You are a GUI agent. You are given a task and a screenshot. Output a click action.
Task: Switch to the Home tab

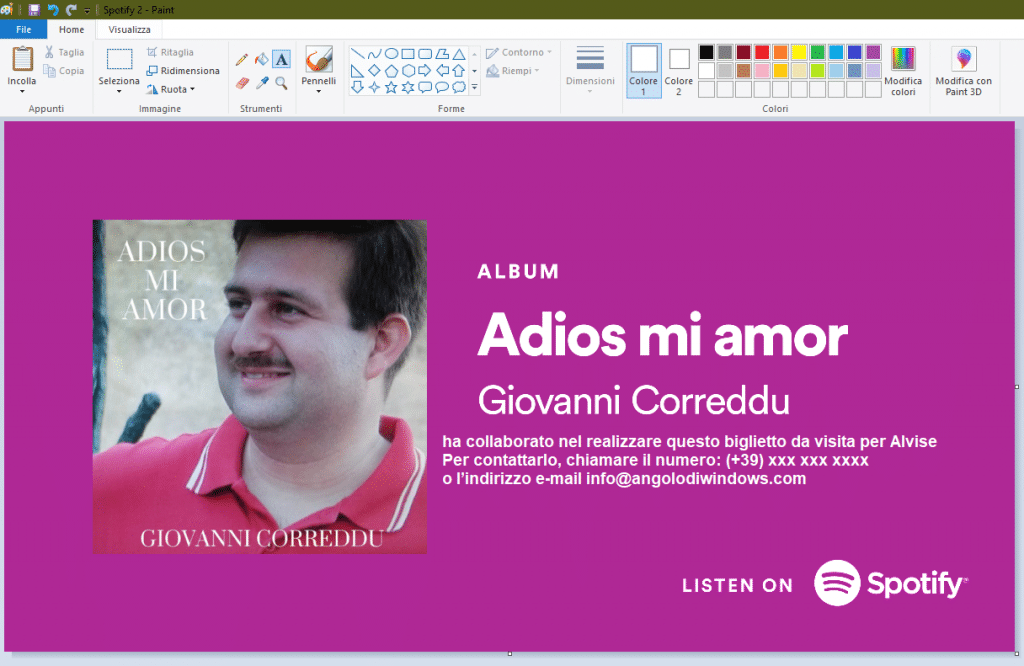(x=71, y=29)
